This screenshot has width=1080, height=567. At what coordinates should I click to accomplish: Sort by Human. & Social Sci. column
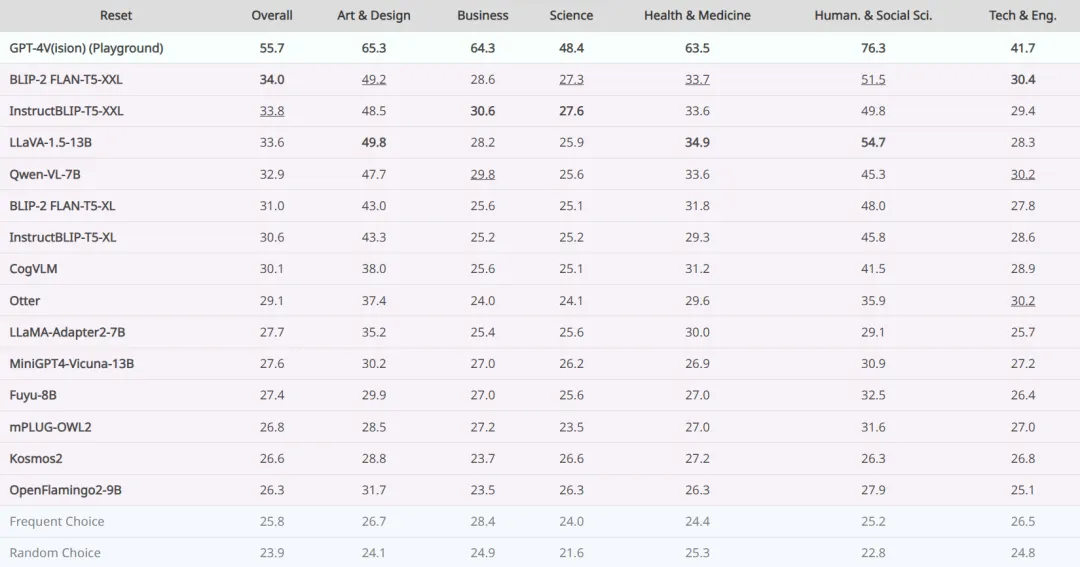[x=873, y=15]
